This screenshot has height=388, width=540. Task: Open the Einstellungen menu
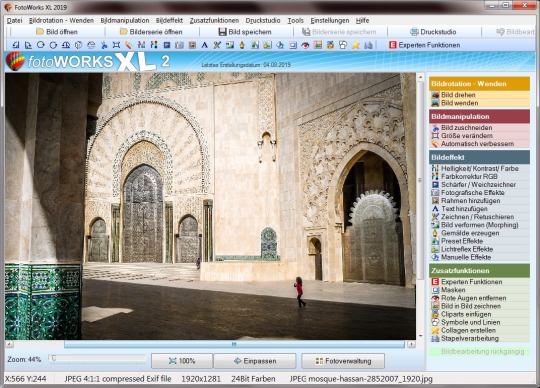330,21
